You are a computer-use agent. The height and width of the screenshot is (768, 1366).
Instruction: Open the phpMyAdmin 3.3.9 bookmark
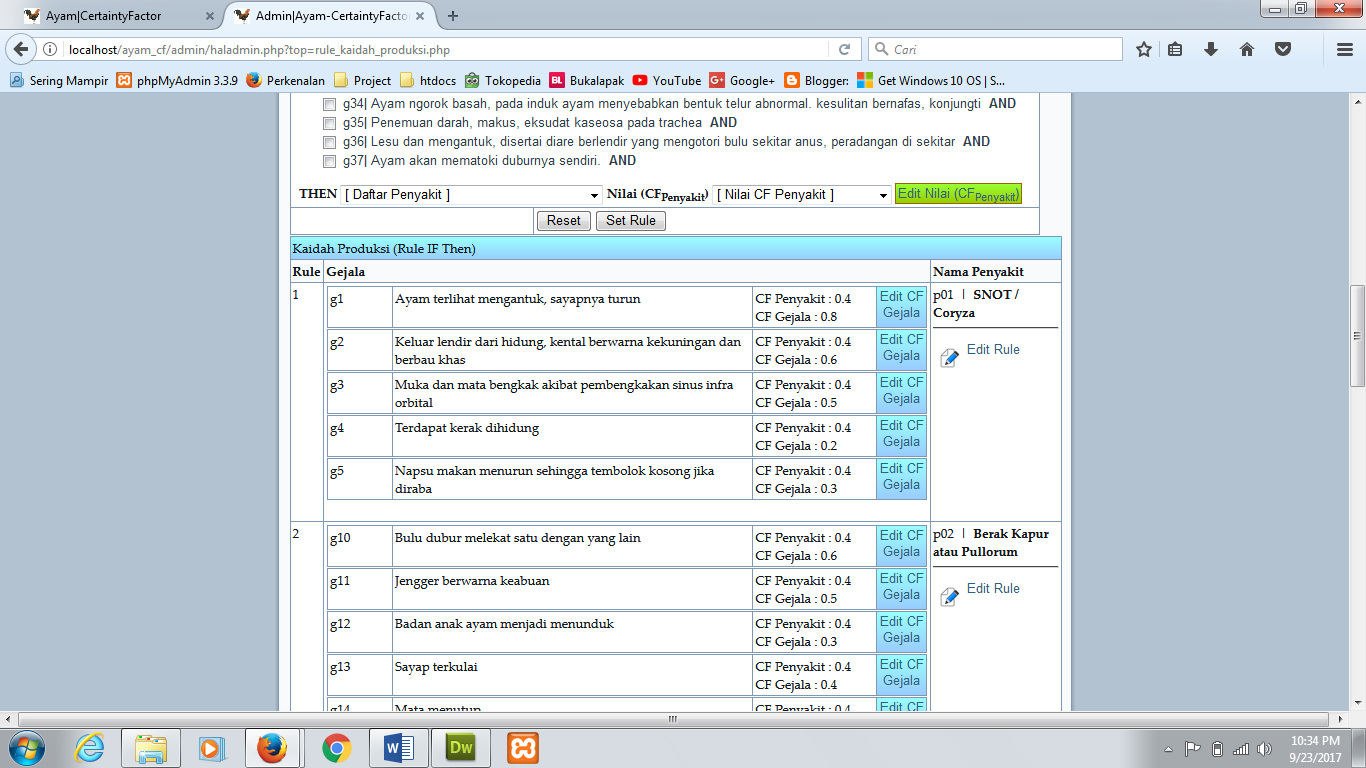177,81
